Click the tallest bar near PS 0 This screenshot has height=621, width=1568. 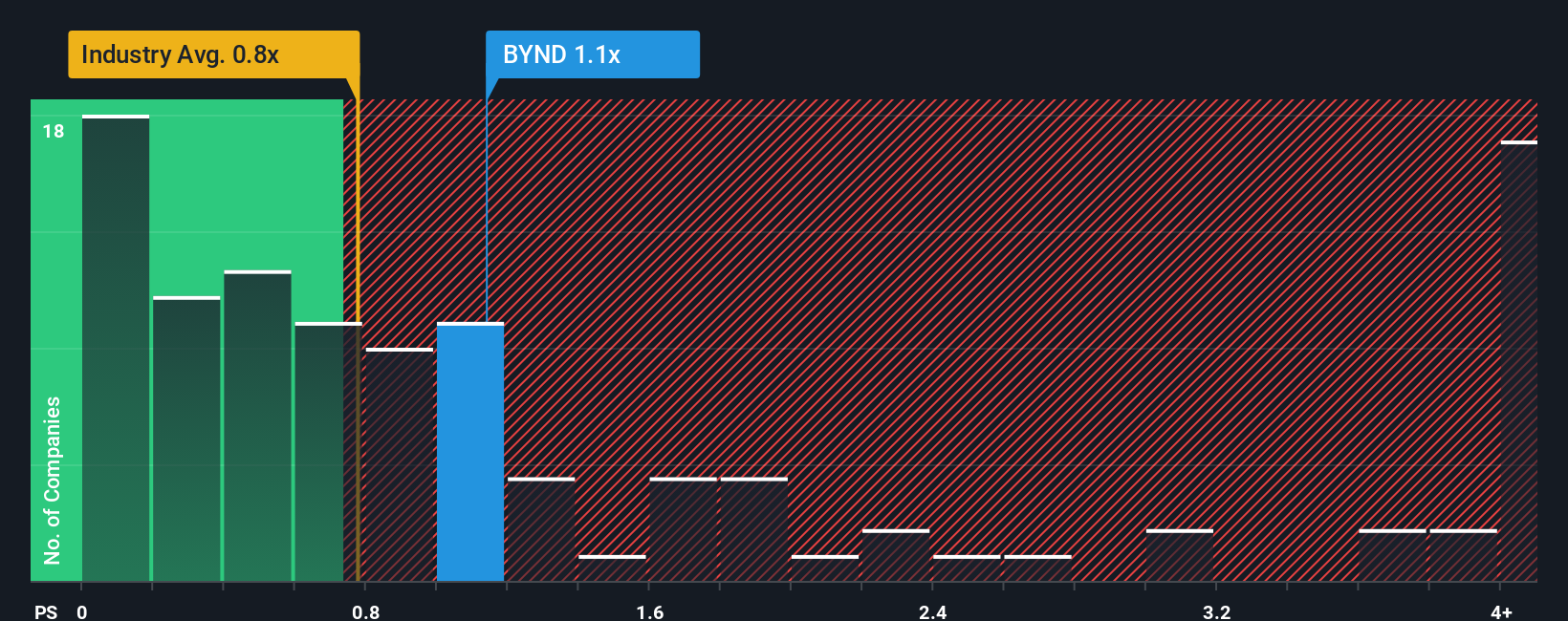point(116,348)
